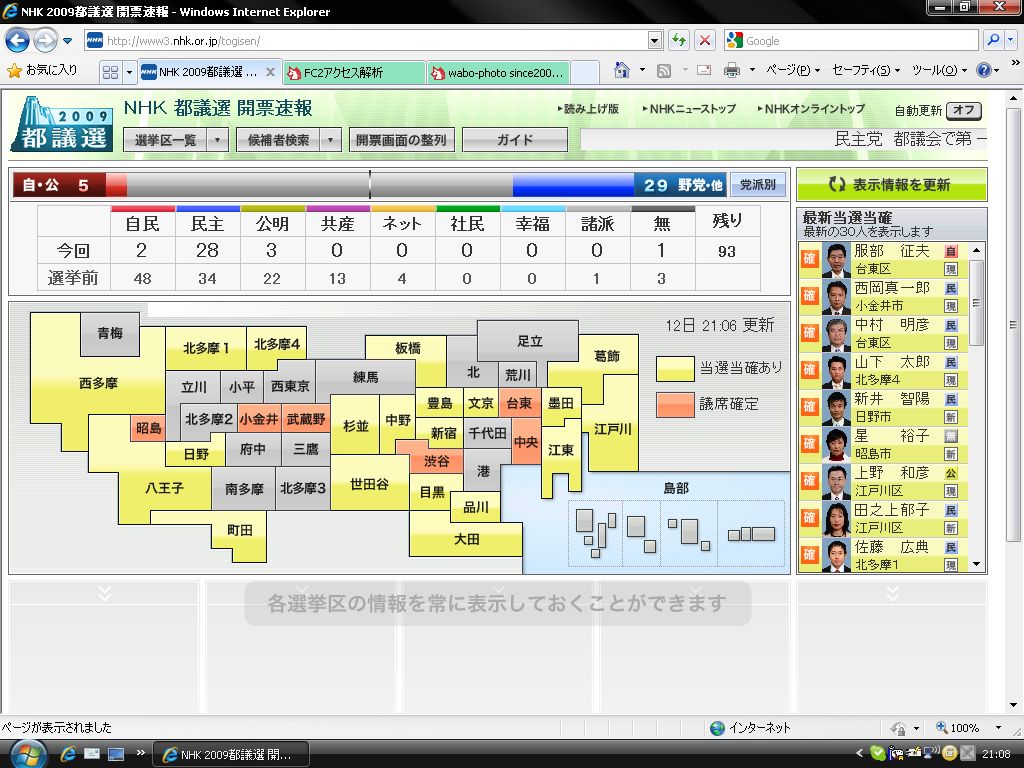Screen dimensions: 1024x768
Task: Click Show Desktop quick launch icon
Action: pyautogui.click(x=116, y=754)
